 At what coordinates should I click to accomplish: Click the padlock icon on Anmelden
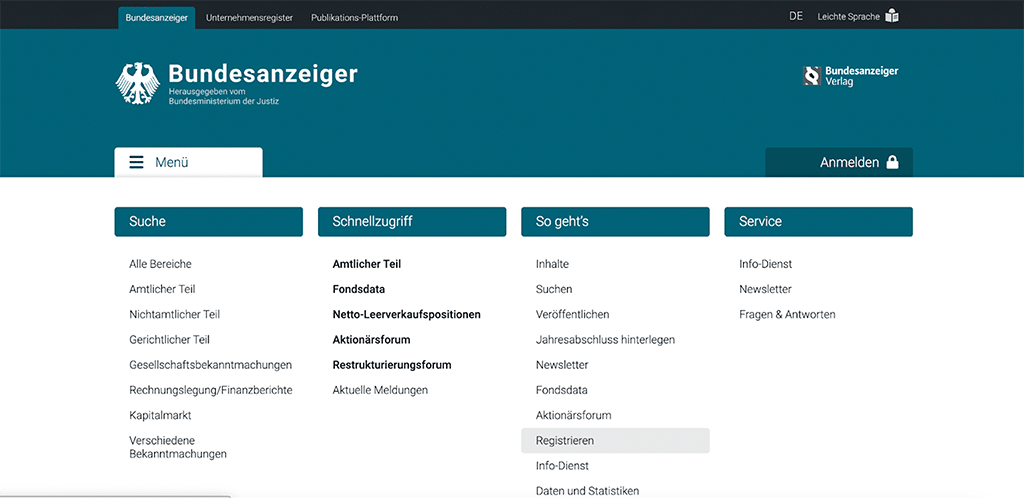click(x=892, y=163)
